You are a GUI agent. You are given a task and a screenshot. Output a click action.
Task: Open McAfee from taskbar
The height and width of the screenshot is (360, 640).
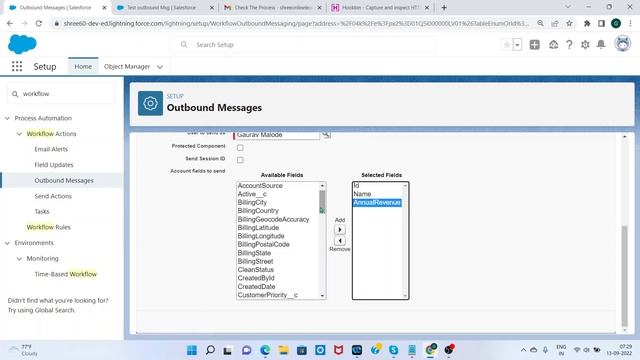click(x=338, y=350)
